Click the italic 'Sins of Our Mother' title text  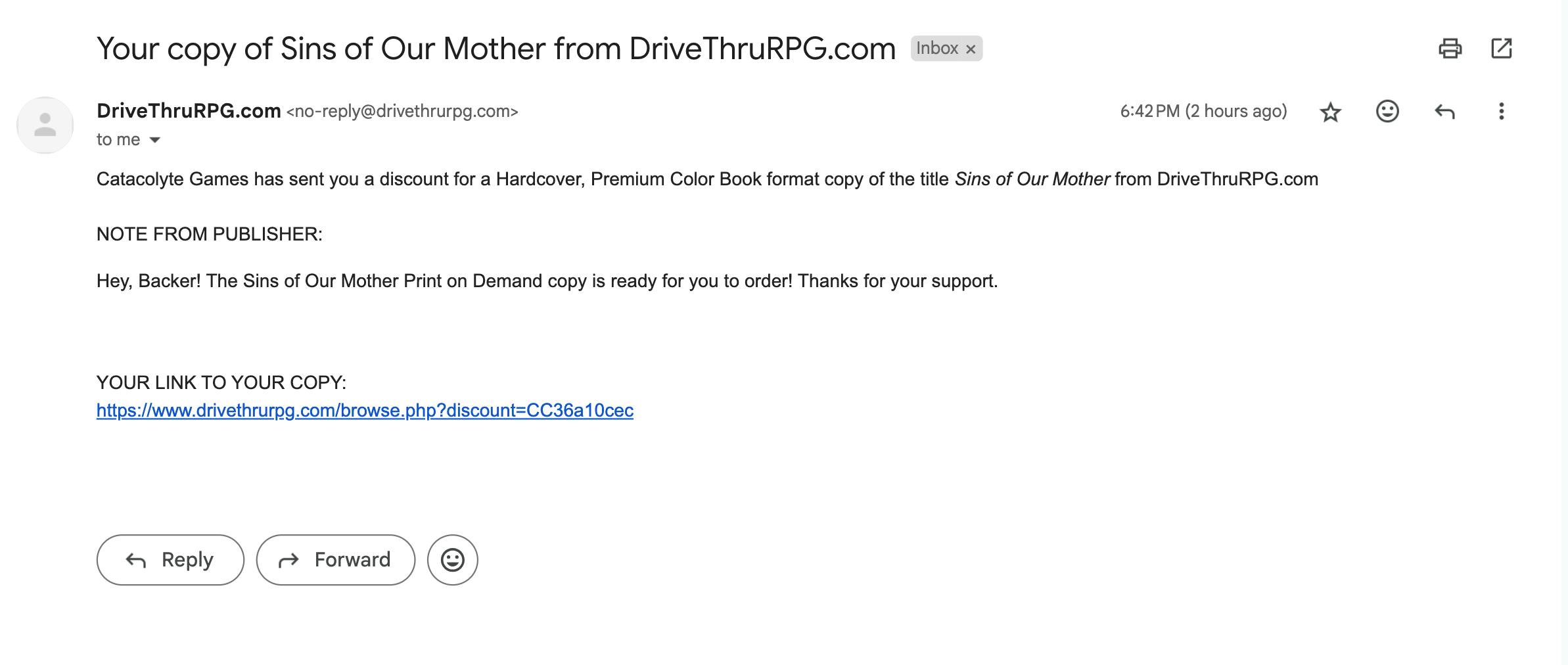pyautogui.click(x=1032, y=179)
